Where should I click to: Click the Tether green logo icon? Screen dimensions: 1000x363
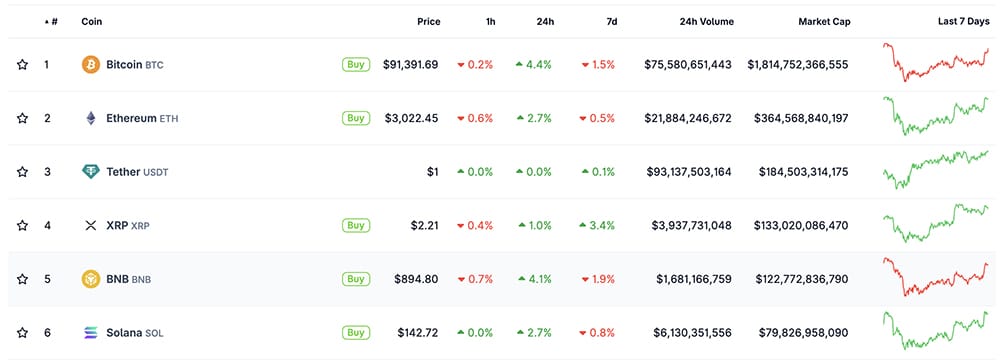point(91,172)
